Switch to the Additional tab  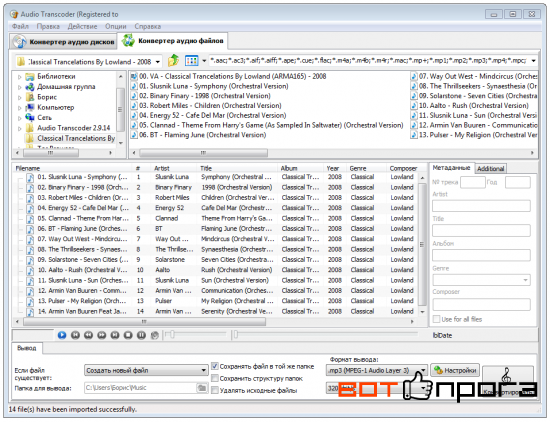490,169
